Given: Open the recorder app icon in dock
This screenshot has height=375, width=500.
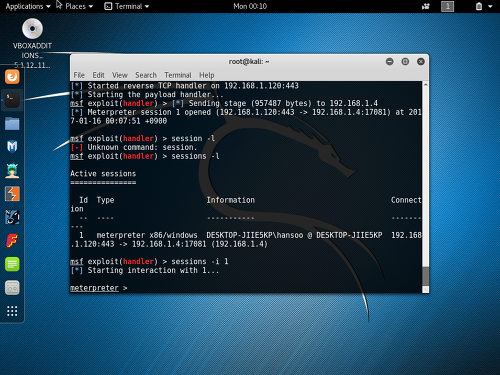Looking at the screenshot, I should click(x=12, y=288).
